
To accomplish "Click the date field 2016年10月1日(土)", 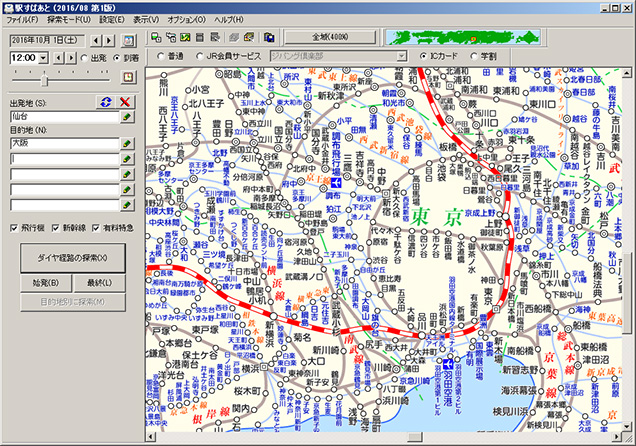I will 47,40.
